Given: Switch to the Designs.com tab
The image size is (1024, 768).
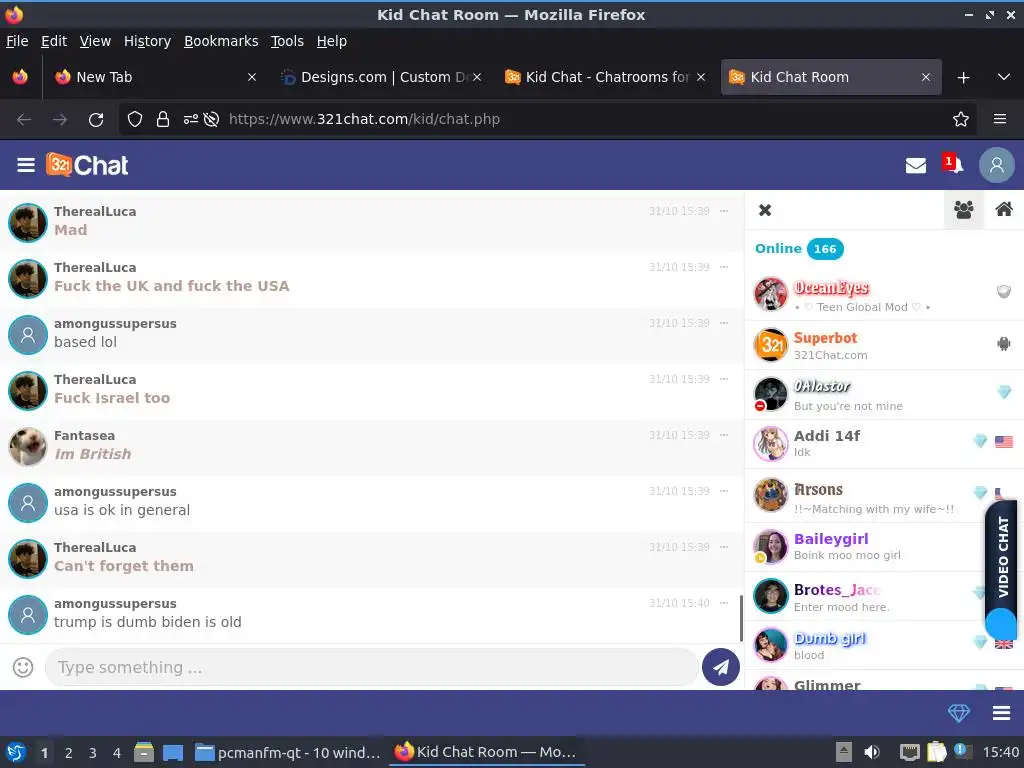Looking at the screenshot, I should (381, 77).
